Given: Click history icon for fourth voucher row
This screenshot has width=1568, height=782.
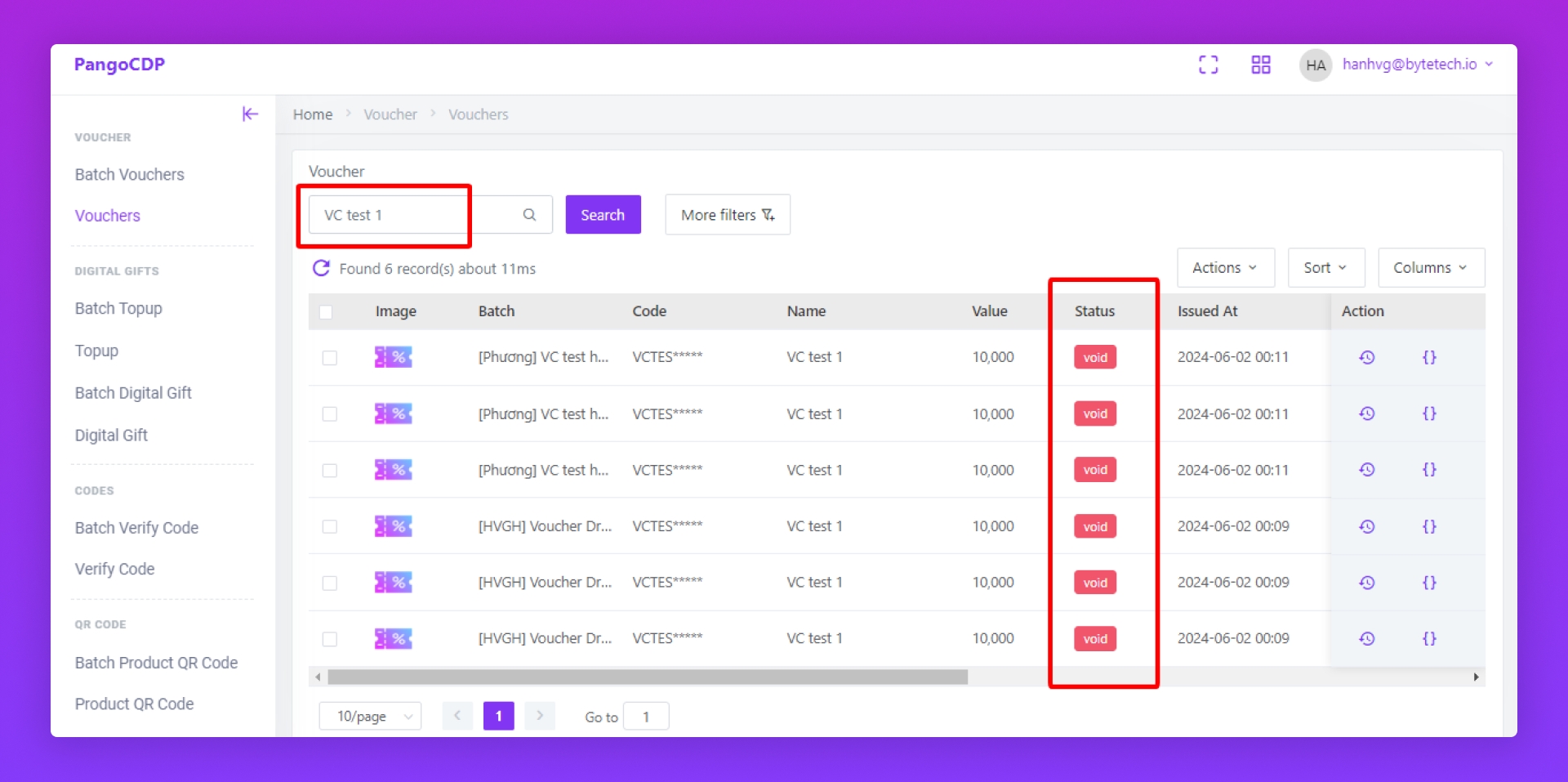Looking at the screenshot, I should point(1366,526).
